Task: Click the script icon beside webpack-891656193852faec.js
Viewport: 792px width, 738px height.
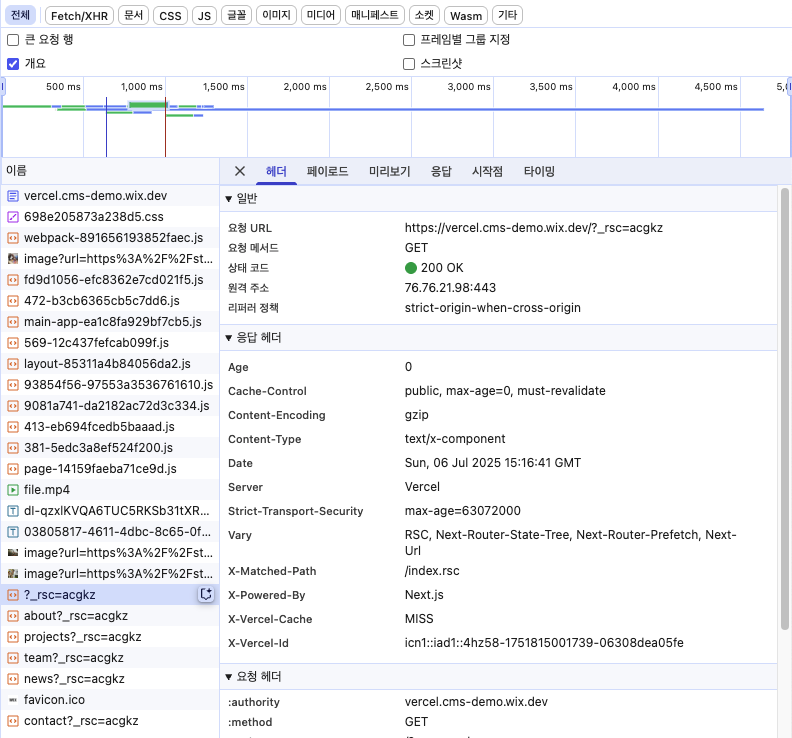Action: coord(13,238)
